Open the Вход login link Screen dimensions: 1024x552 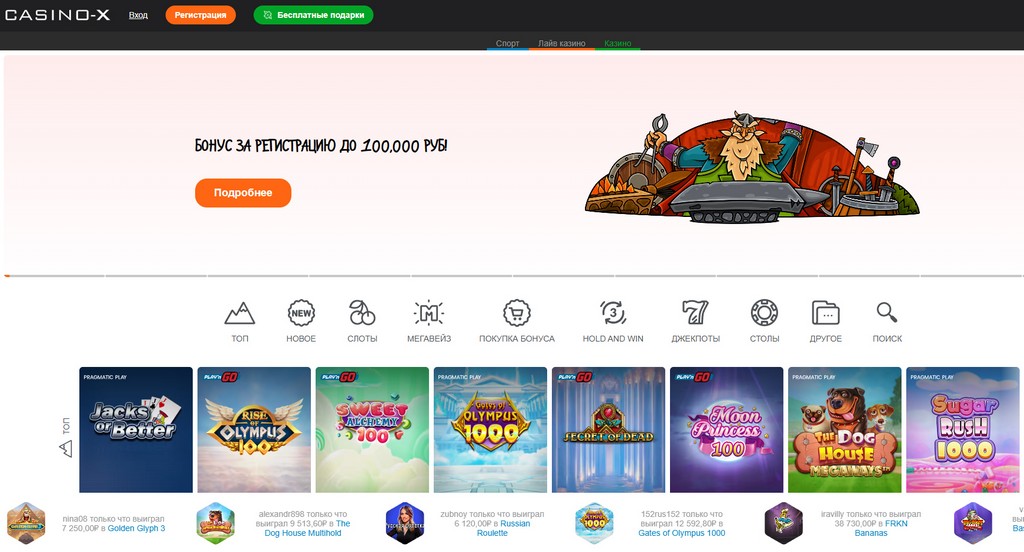tap(138, 15)
